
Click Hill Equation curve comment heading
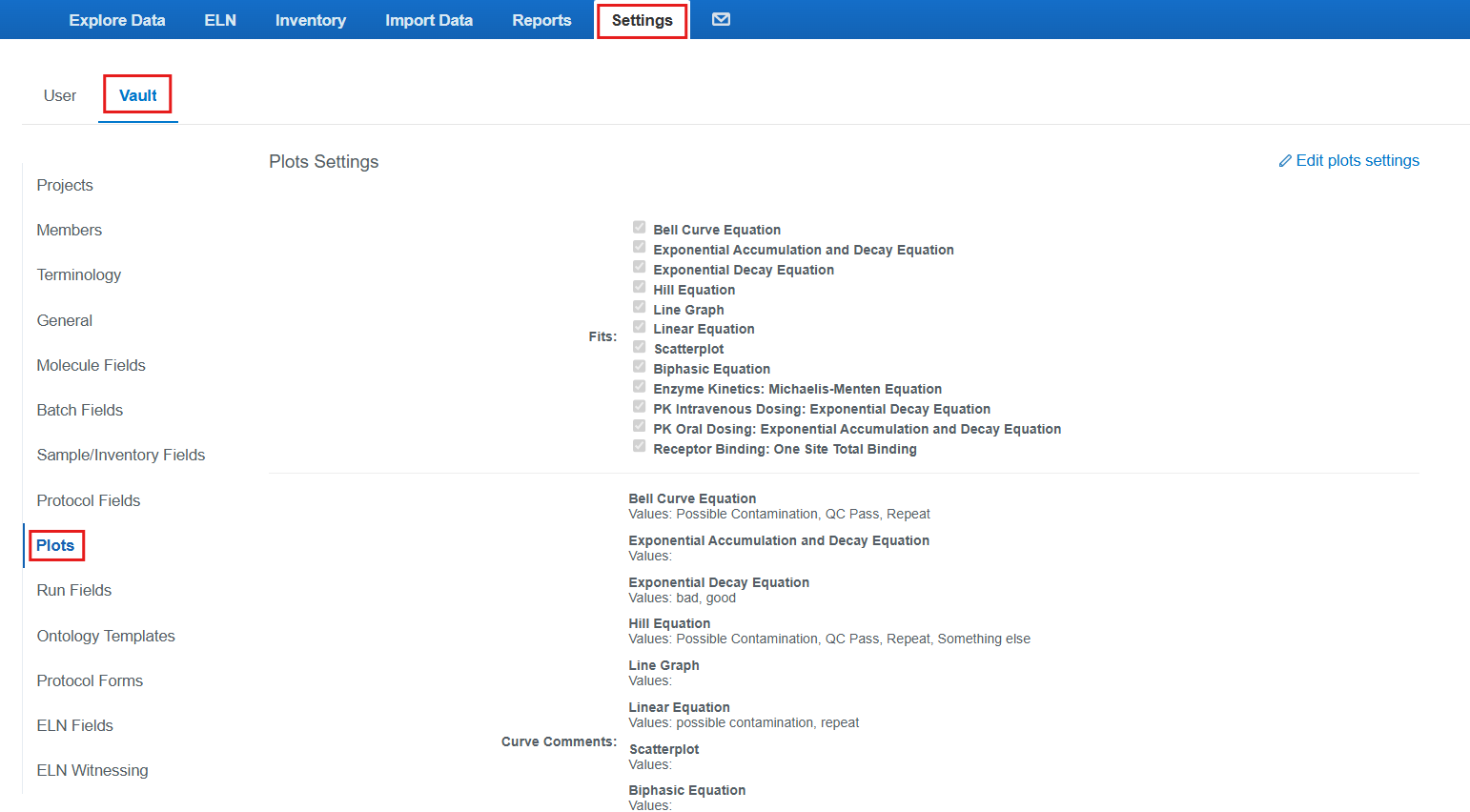pos(669,623)
